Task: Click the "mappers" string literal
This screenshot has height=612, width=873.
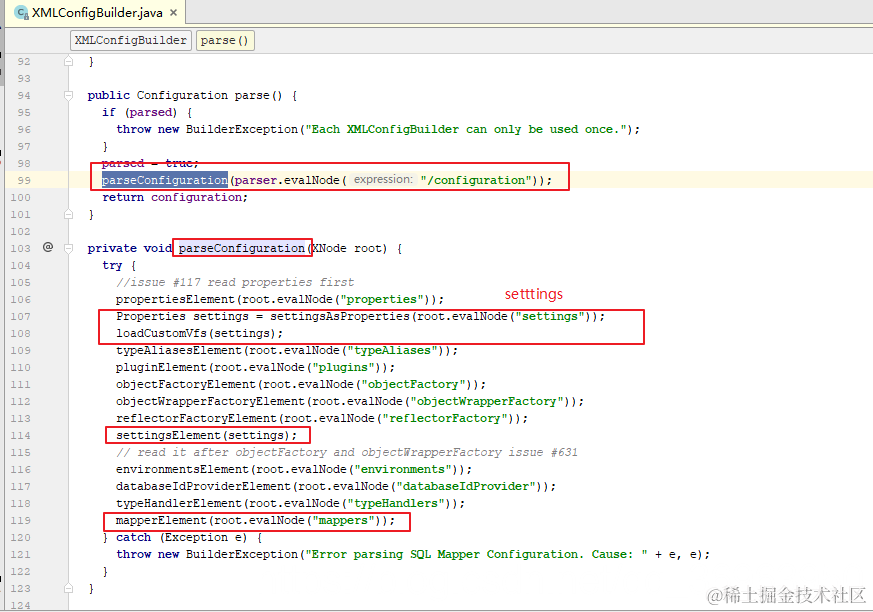Action: coord(343,520)
